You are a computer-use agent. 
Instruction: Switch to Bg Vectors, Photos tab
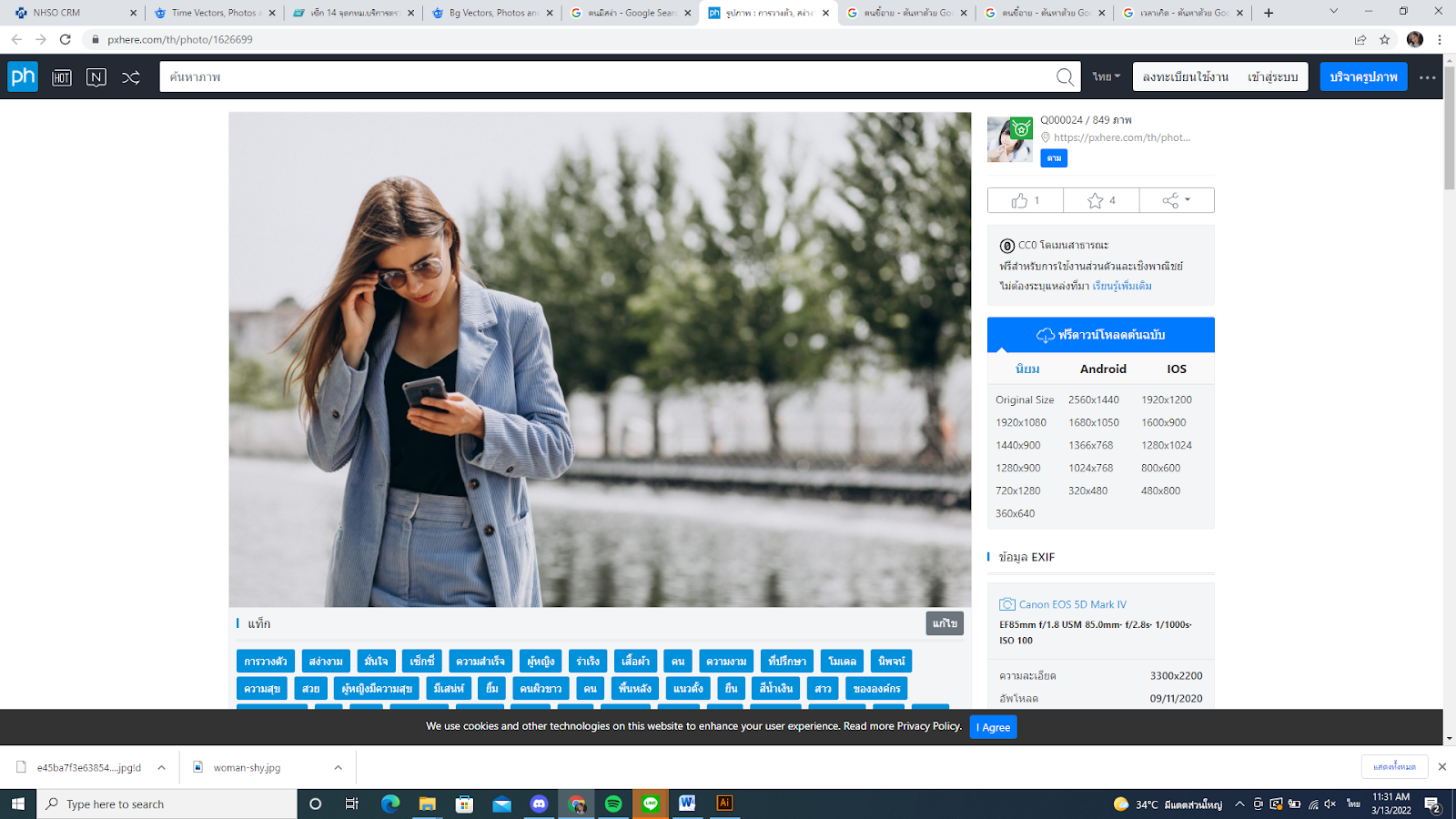point(491,13)
